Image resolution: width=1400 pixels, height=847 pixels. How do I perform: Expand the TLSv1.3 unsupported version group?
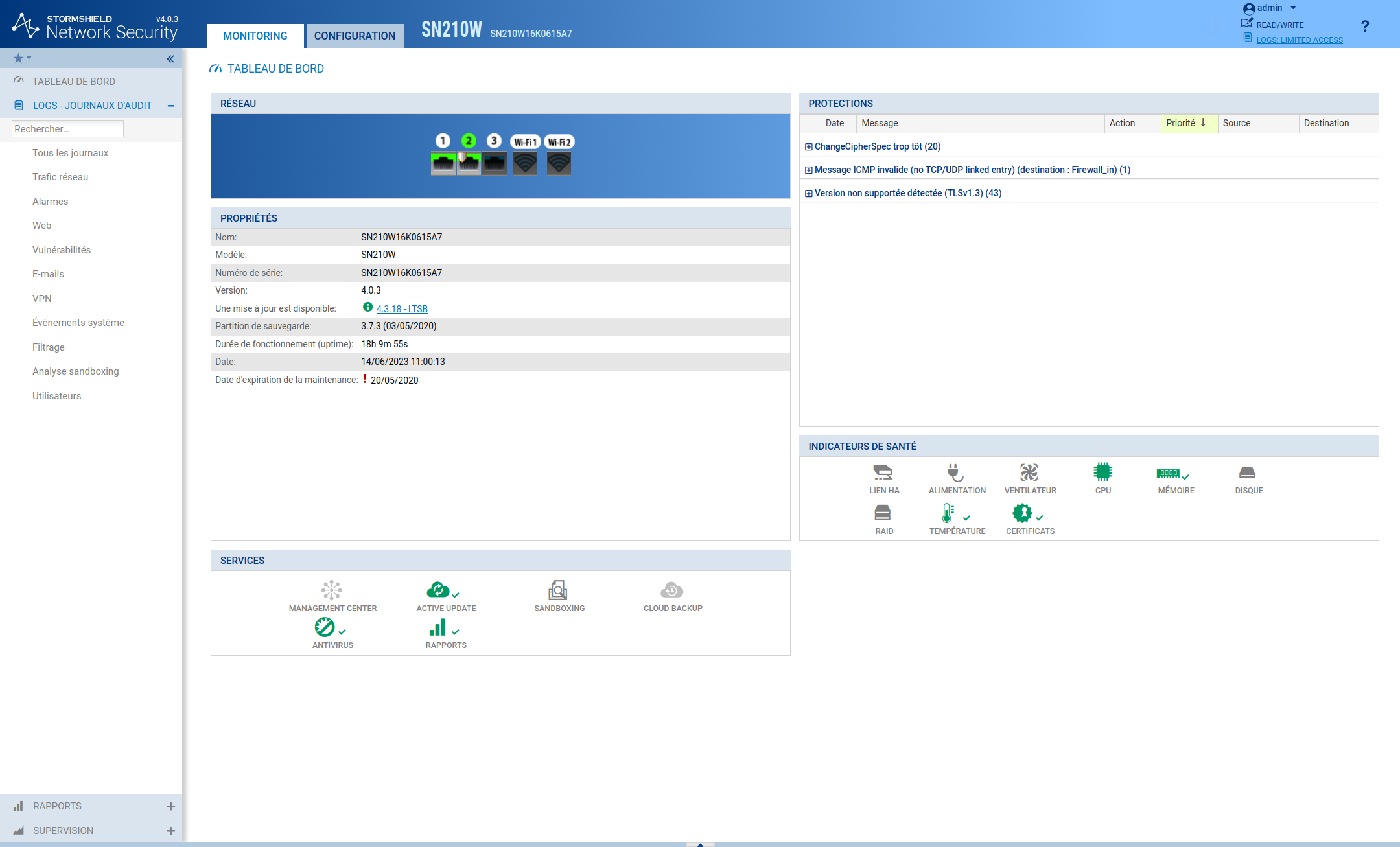(x=808, y=194)
